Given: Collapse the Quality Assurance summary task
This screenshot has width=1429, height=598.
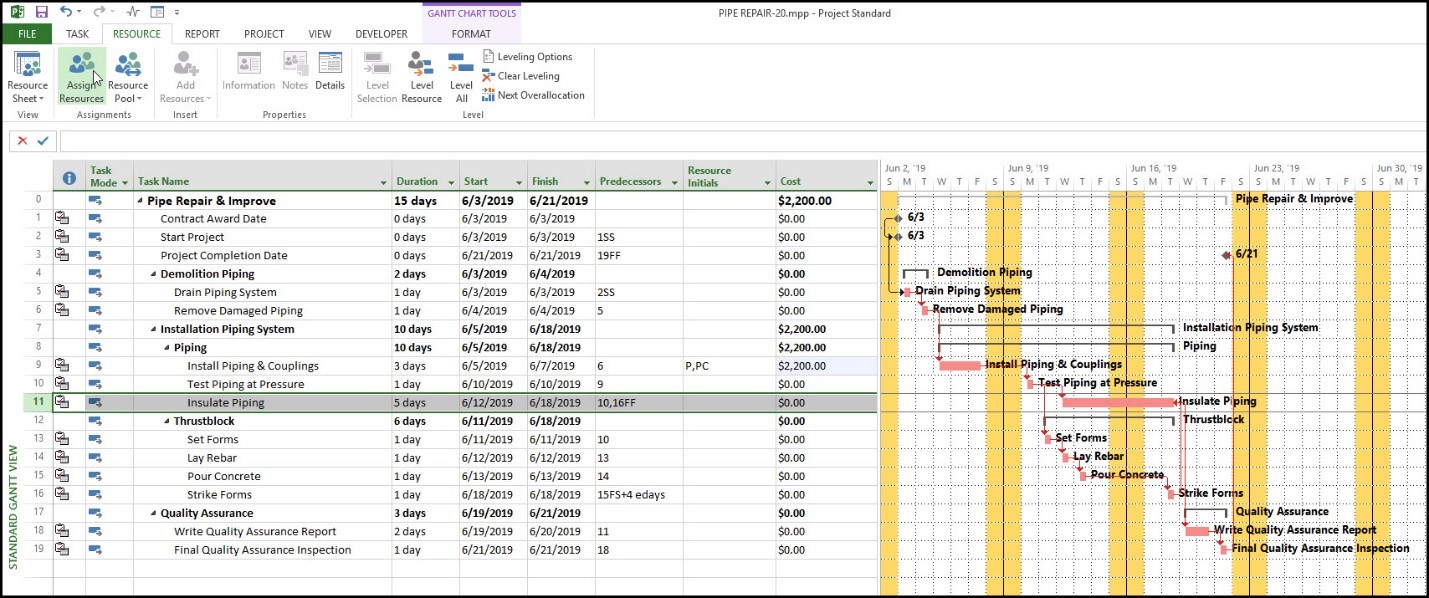Looking at the screenshot, I should coord(153,513).
